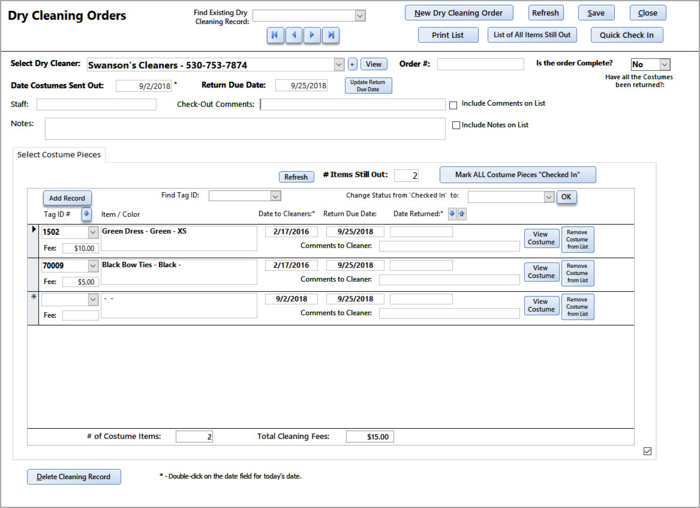
Task: Mark ALL Costume Pieces Checked In
Action: click(517, 175)
